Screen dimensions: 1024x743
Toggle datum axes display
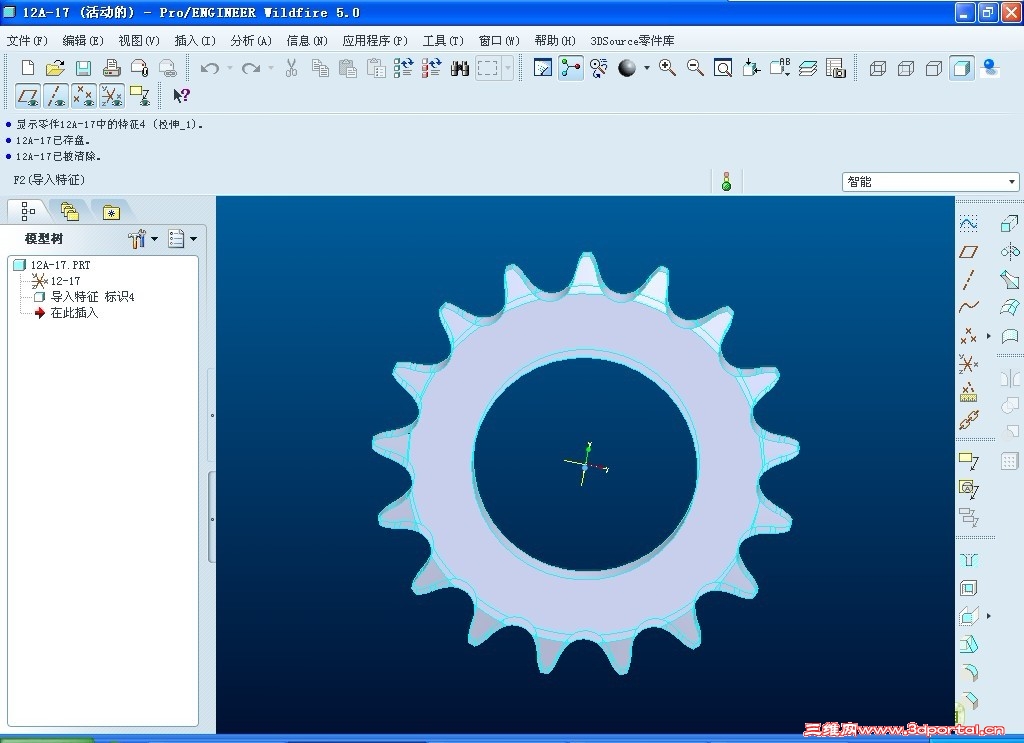(x=56, y=96)
